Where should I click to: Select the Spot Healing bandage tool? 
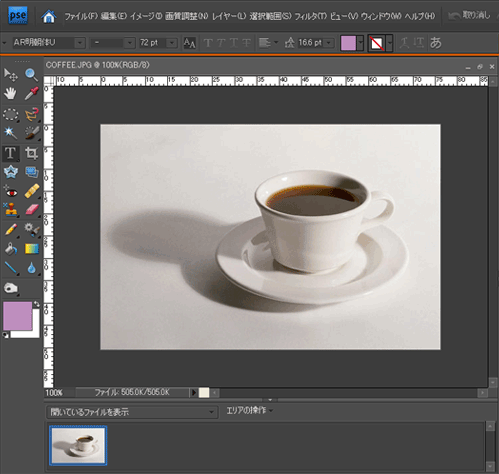(31, 191)
